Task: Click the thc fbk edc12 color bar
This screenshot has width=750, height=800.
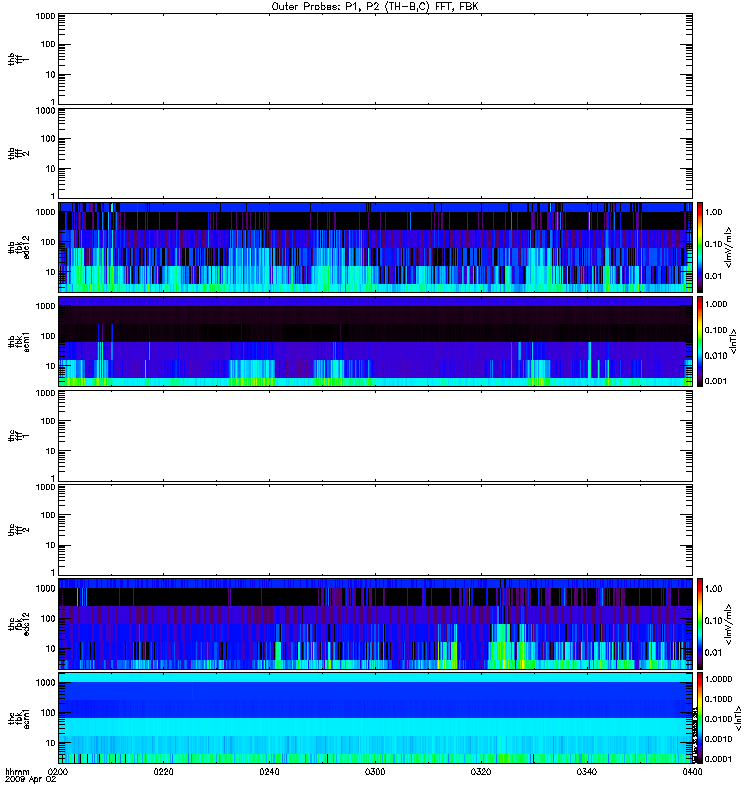Action: pyautogui.click(x=700, y=623)
